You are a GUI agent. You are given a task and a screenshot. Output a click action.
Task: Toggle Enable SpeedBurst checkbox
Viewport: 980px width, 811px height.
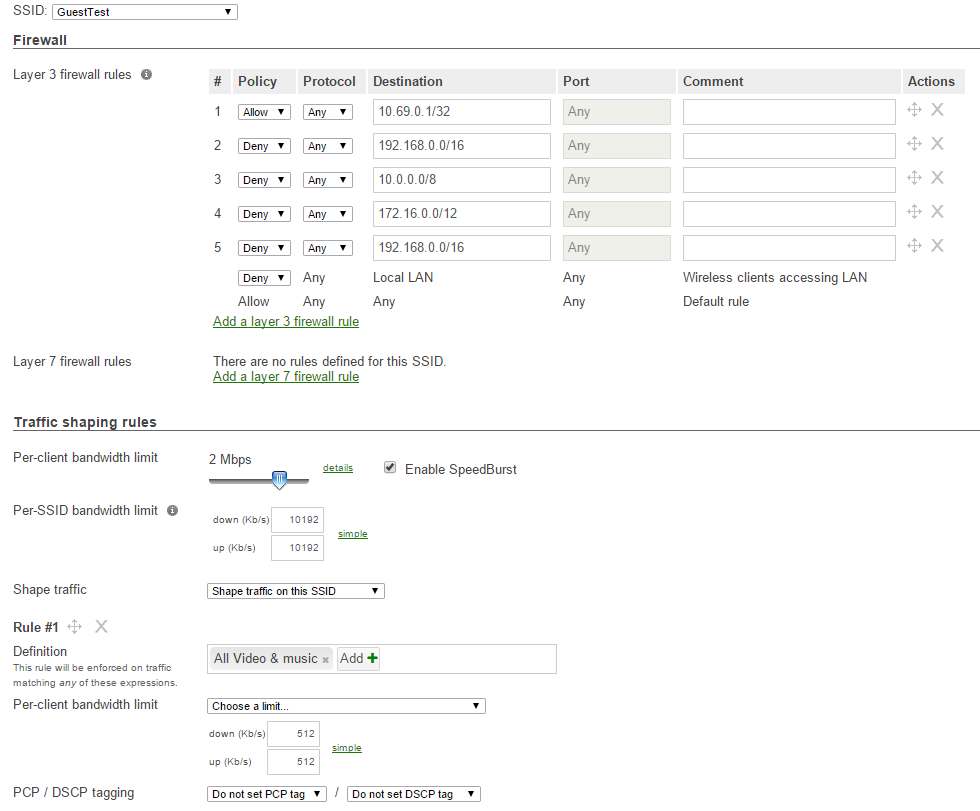click(390, 468)
